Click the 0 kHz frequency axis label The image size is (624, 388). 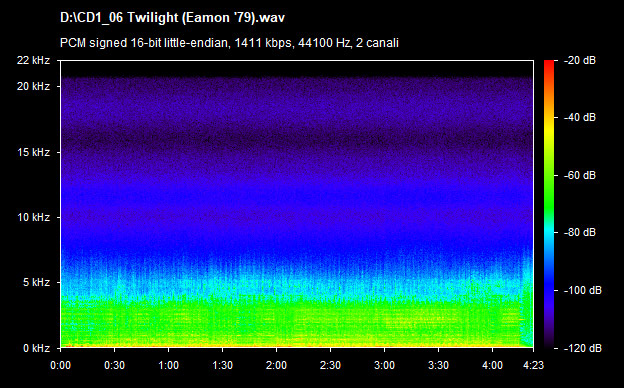36,348
